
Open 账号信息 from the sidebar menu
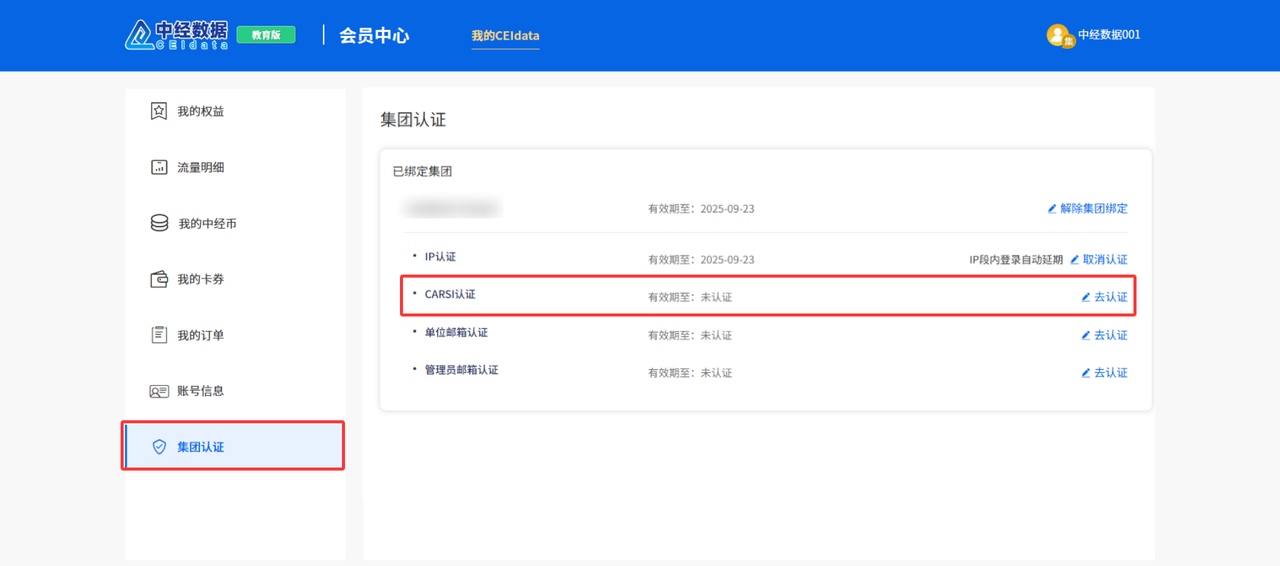(x=200, y=391)
